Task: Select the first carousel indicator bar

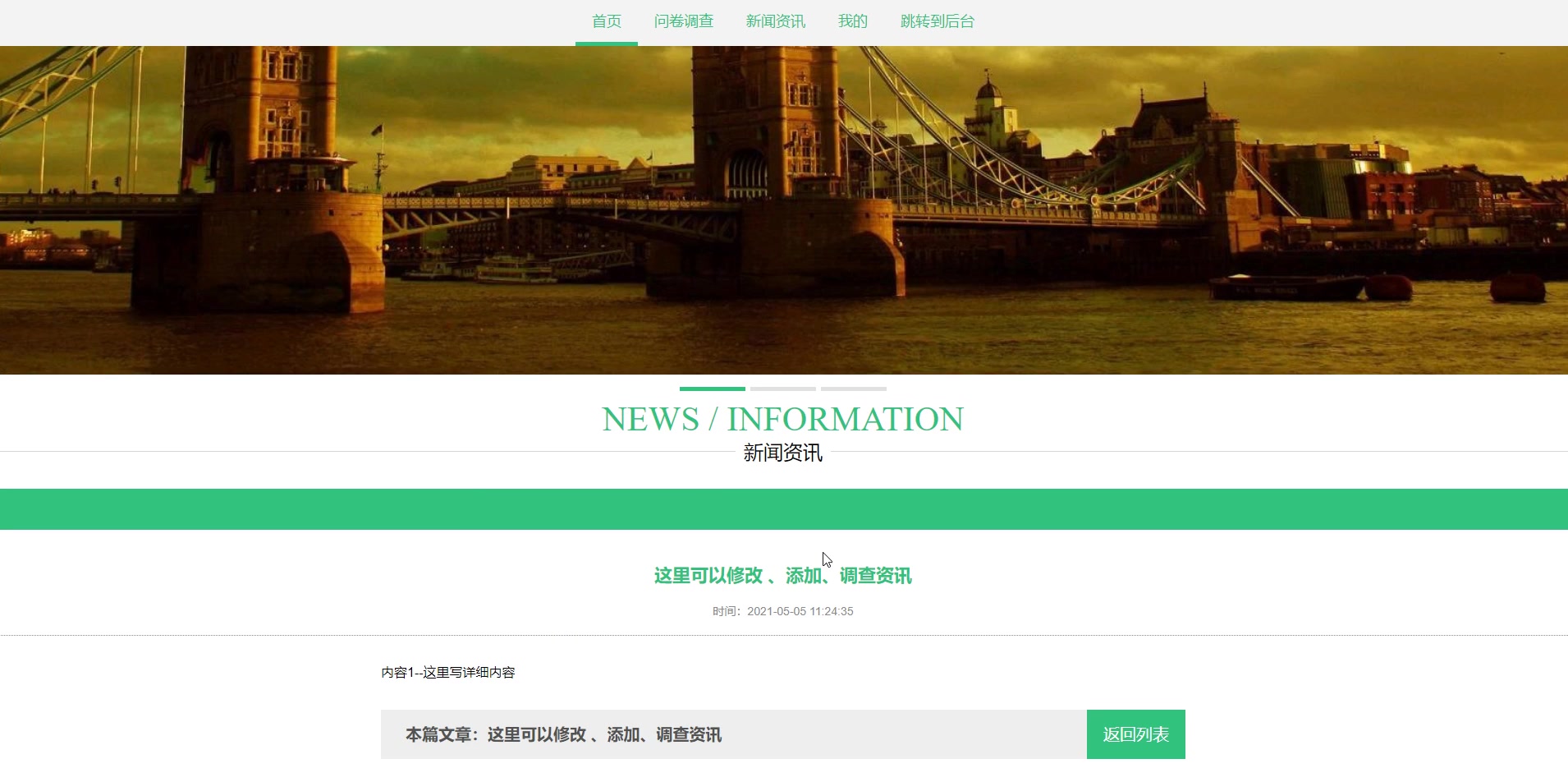Action: pos(711,389)
